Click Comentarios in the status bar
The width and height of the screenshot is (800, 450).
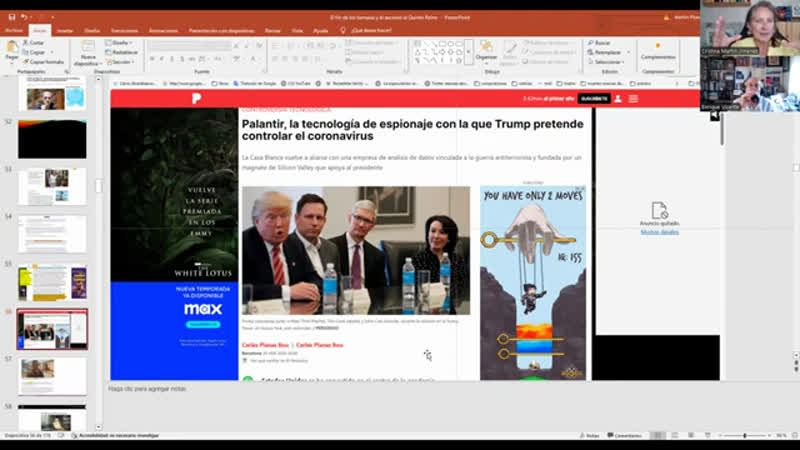coord(624,436)
